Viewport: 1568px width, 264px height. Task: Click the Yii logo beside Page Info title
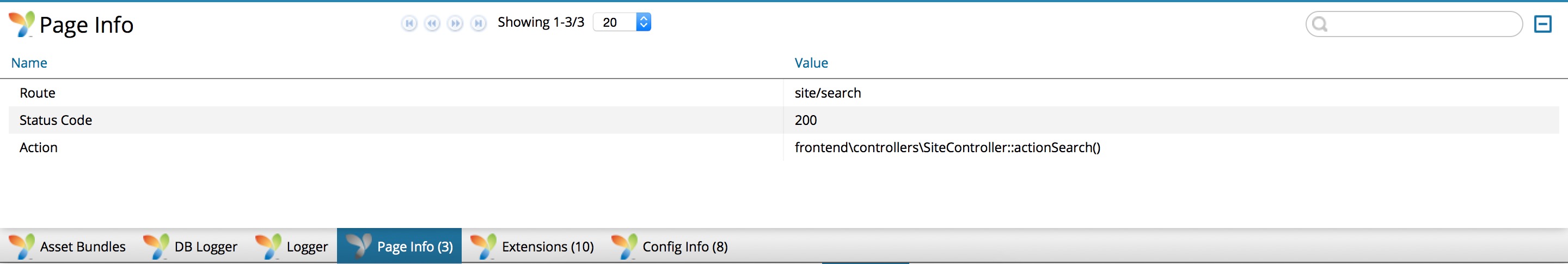coord(21,24)
